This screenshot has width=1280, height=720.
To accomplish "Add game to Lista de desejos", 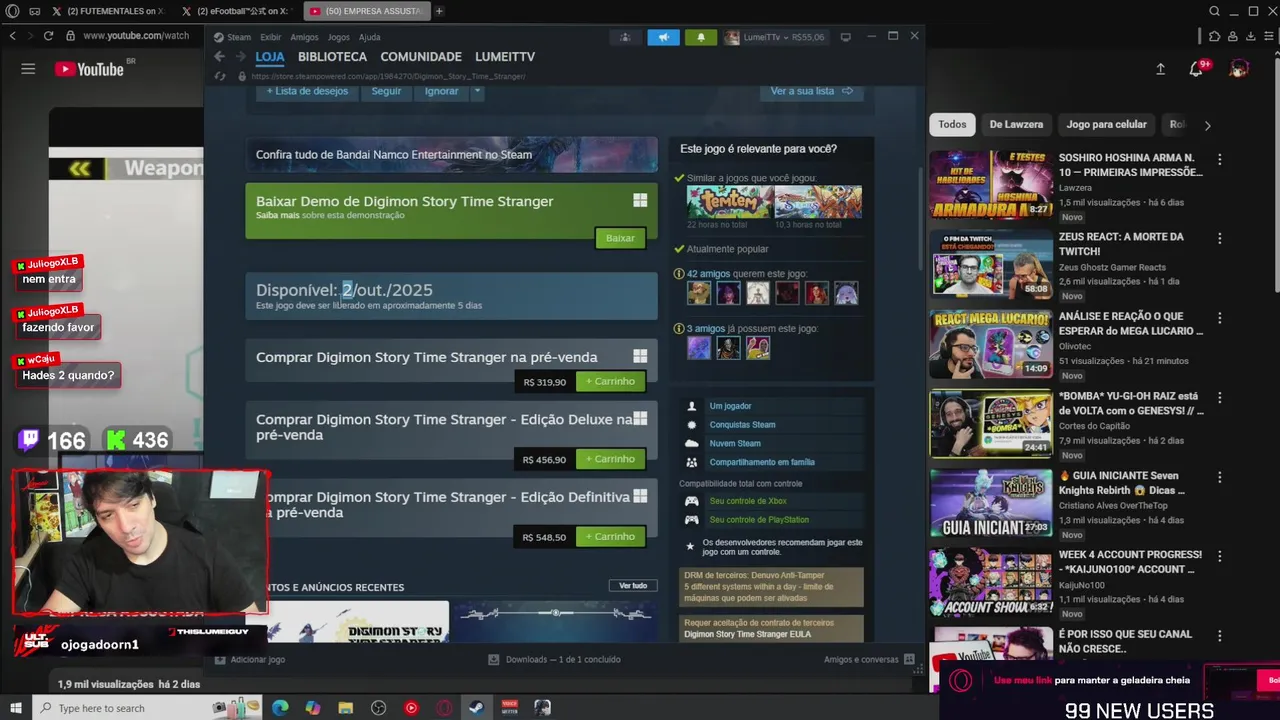I will pos(307,91).
